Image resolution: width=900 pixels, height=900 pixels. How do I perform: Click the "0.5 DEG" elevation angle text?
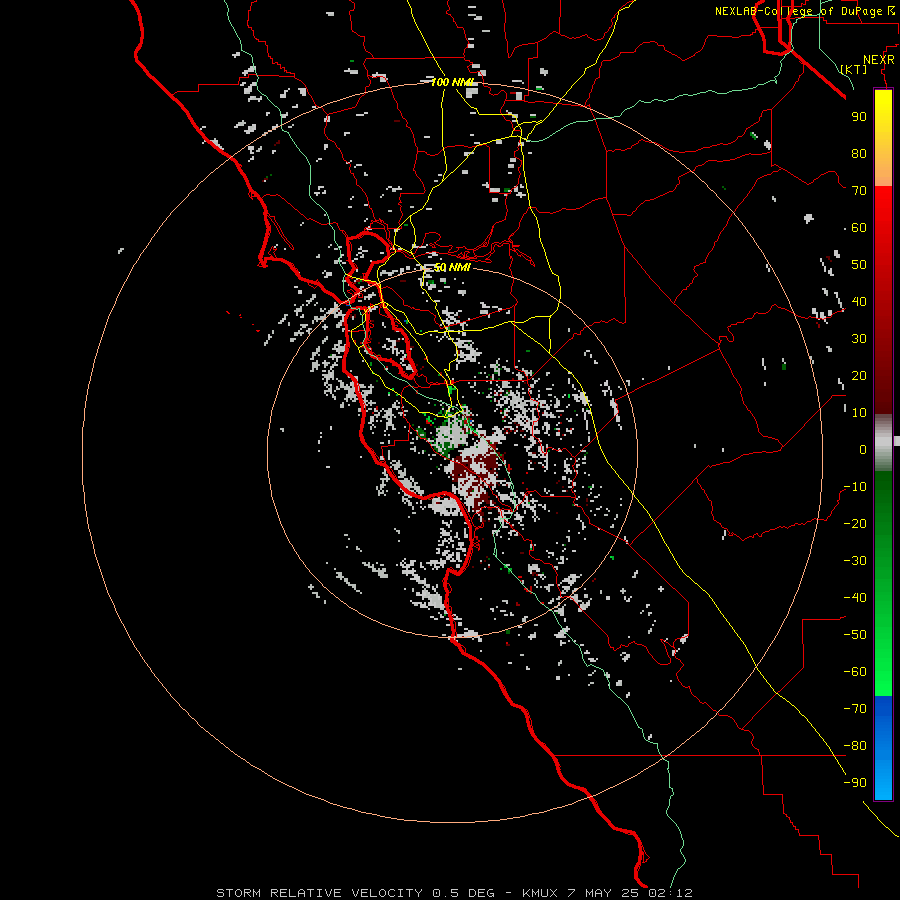[x=463, y=893]
